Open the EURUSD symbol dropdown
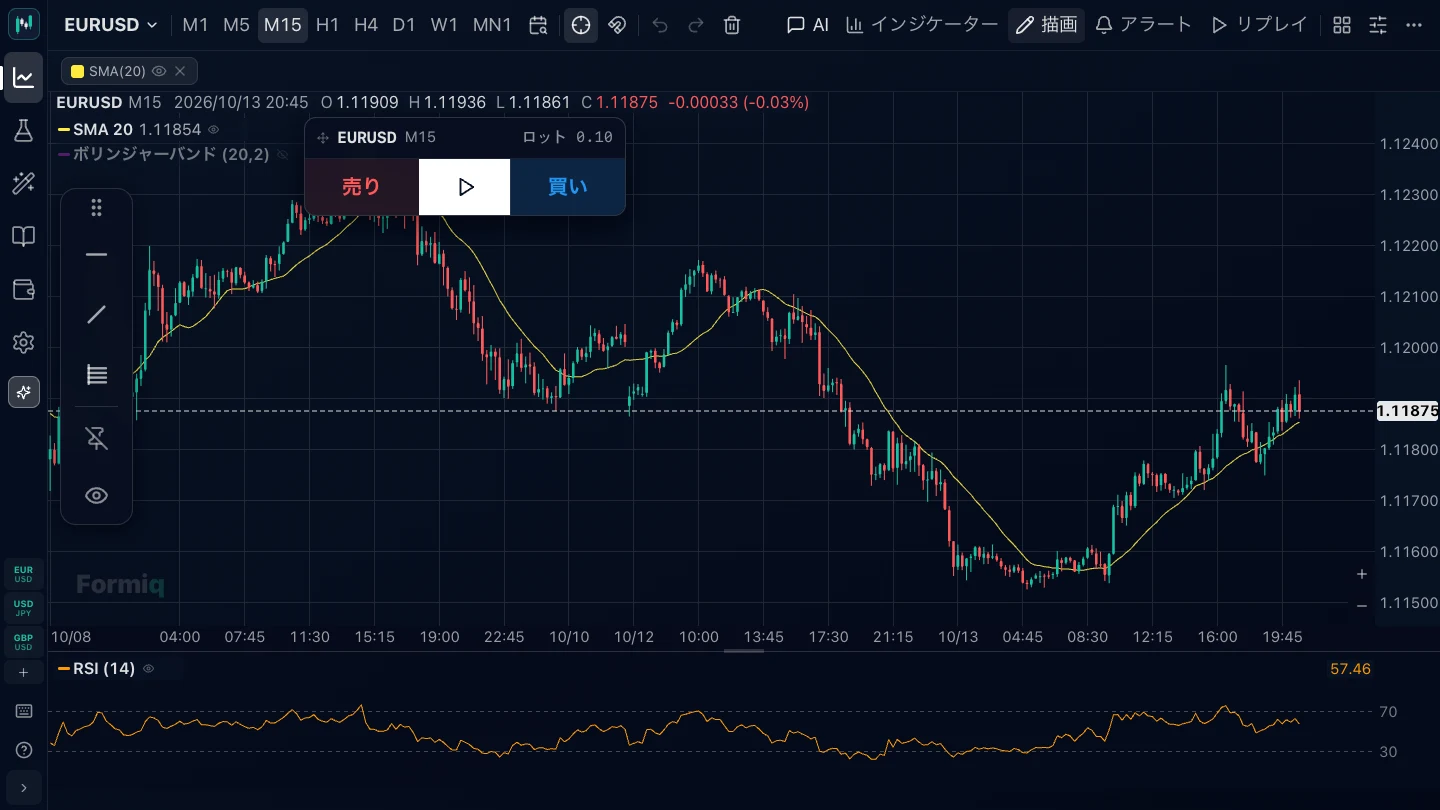This screenshot has width=1440, height=810. 110,25
